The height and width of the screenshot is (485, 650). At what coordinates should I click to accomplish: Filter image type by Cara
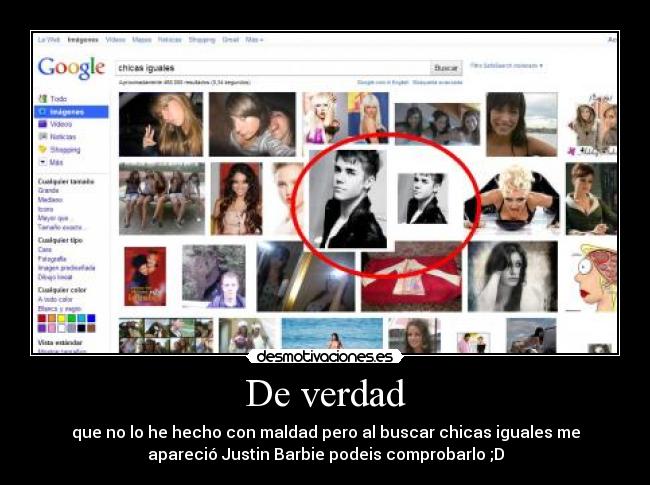[45, 250]
